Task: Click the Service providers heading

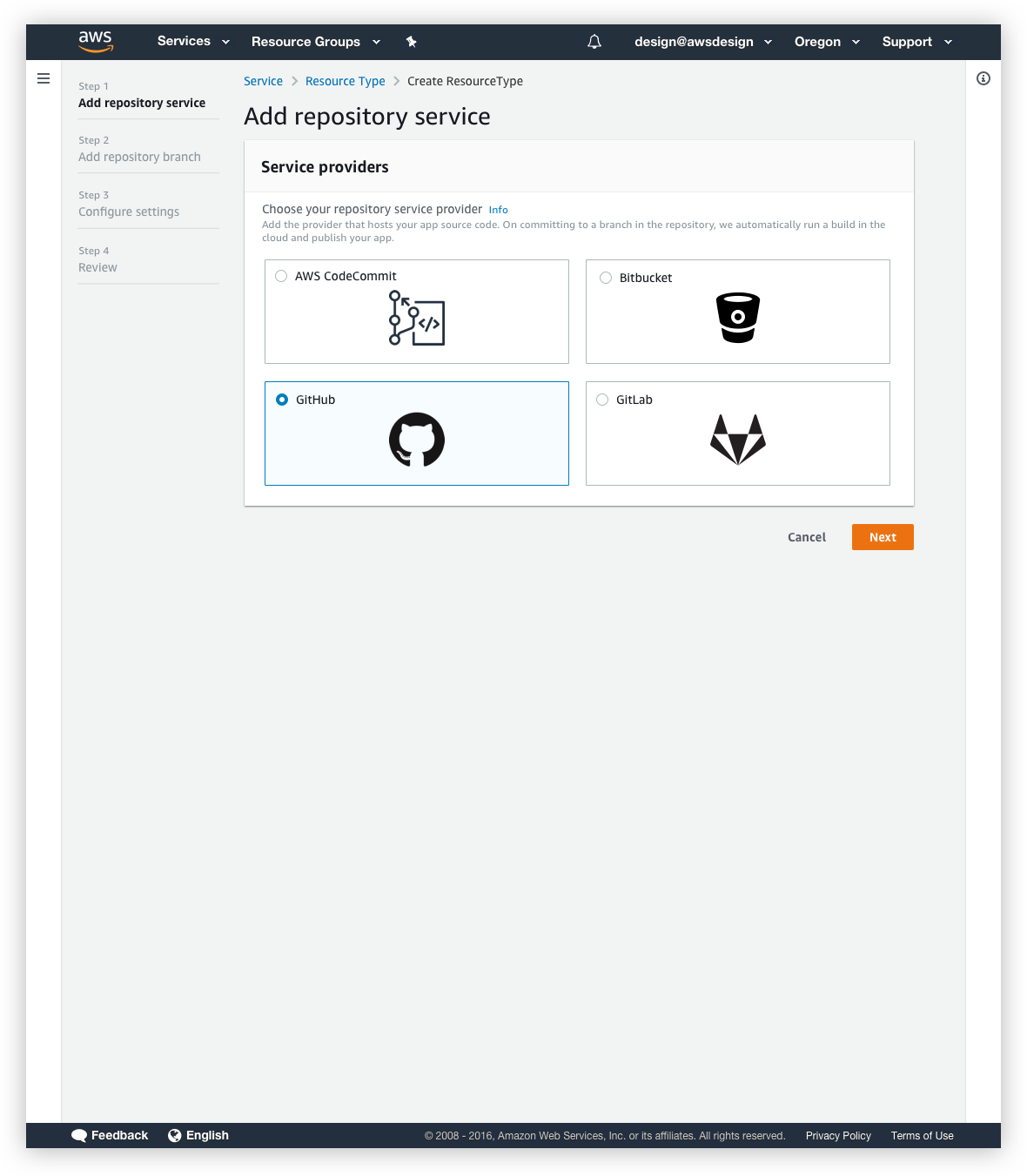Action: (325, 167)
